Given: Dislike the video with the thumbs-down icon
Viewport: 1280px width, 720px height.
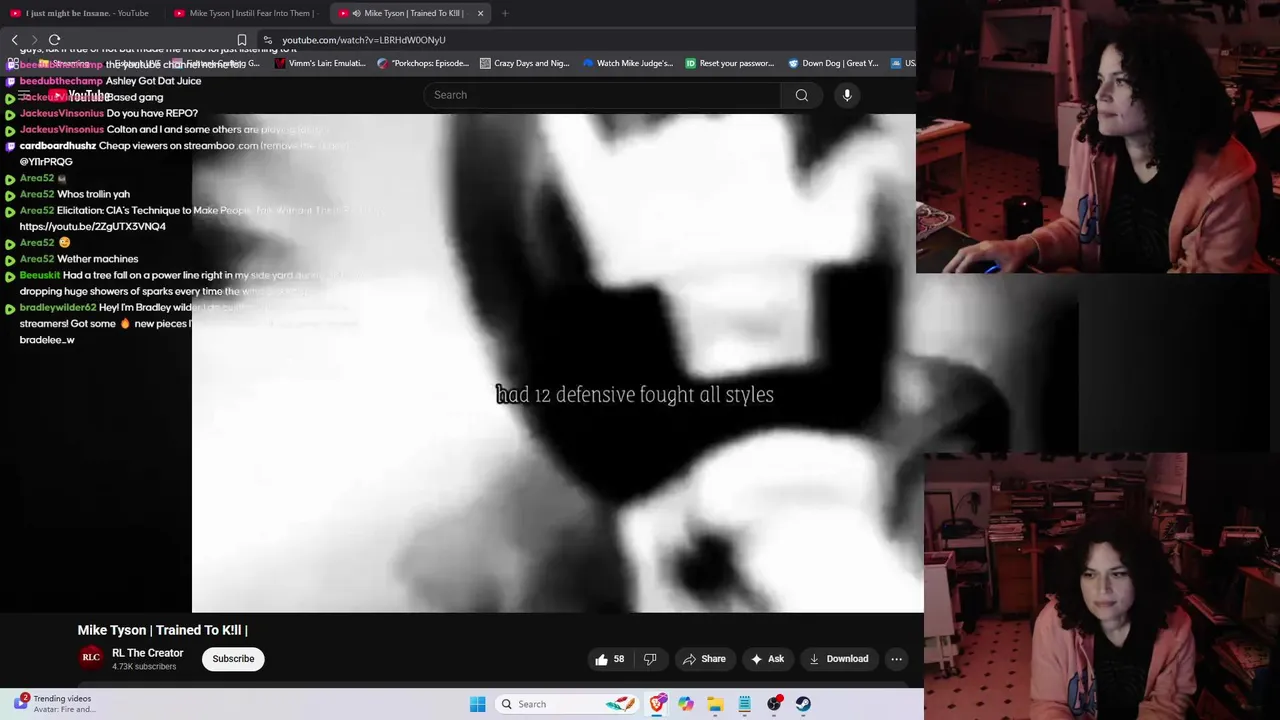Looking at the screenshot, I should point(650,659).
